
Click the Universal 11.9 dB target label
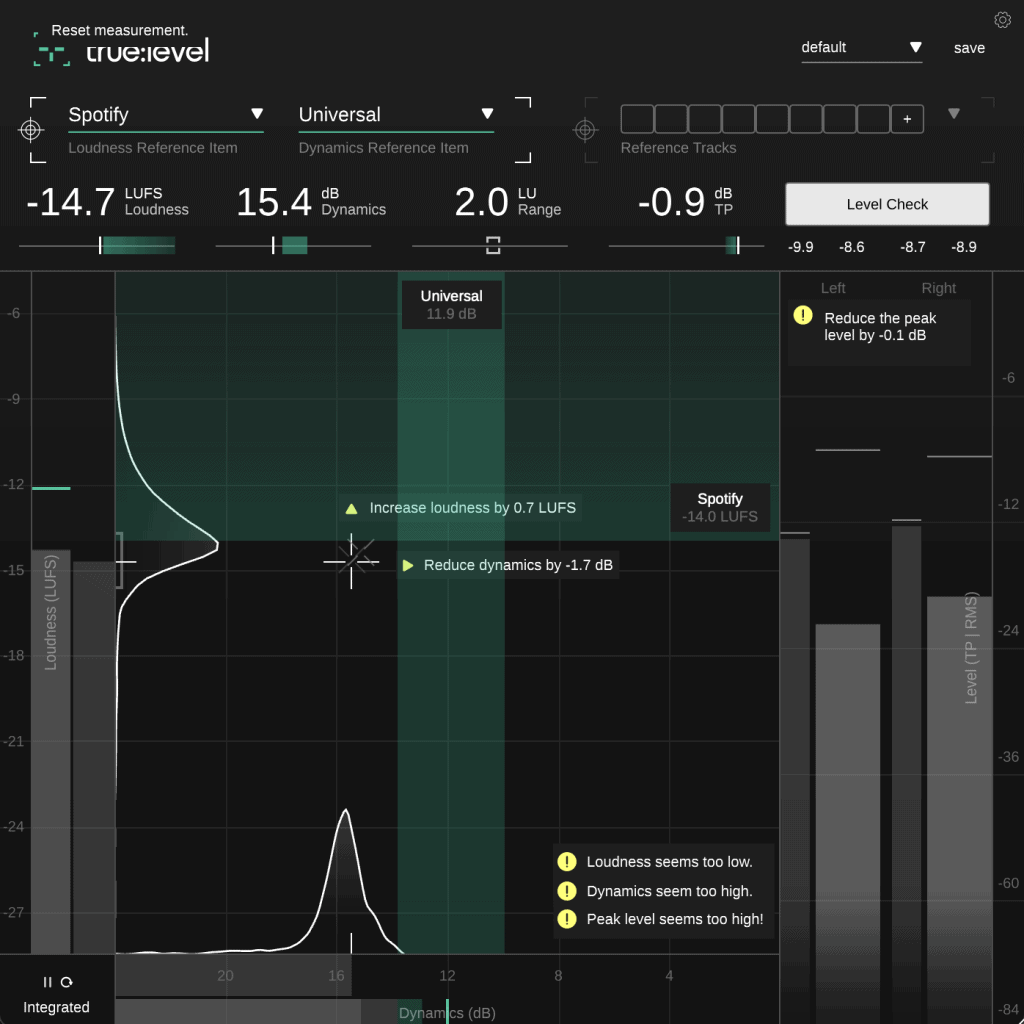[x=451, y=305]
